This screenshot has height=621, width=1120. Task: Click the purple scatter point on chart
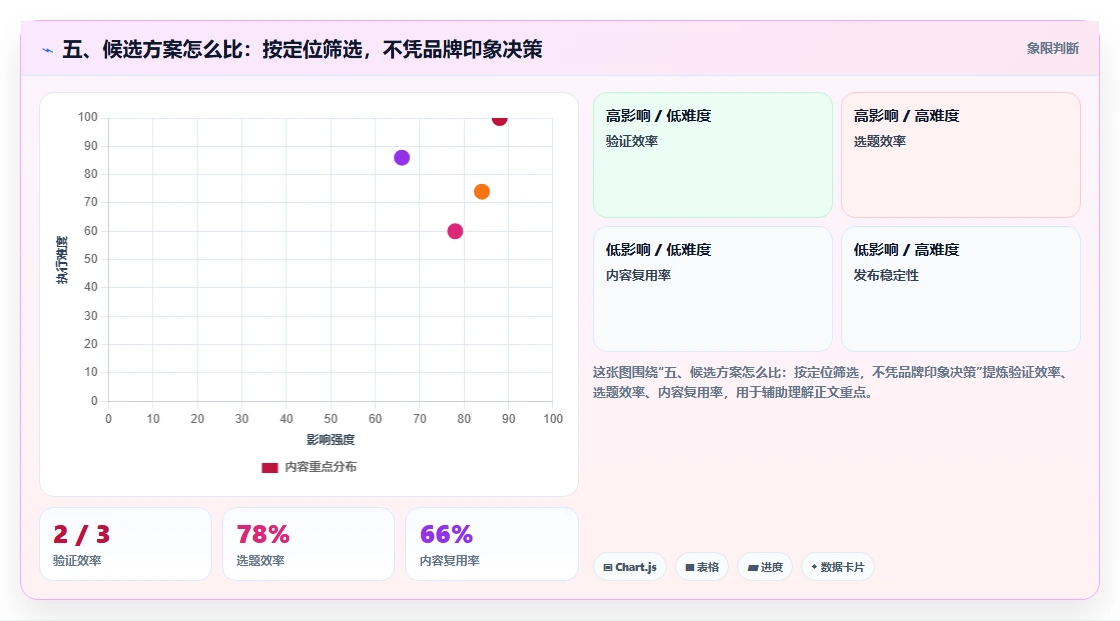click(402, 158)
